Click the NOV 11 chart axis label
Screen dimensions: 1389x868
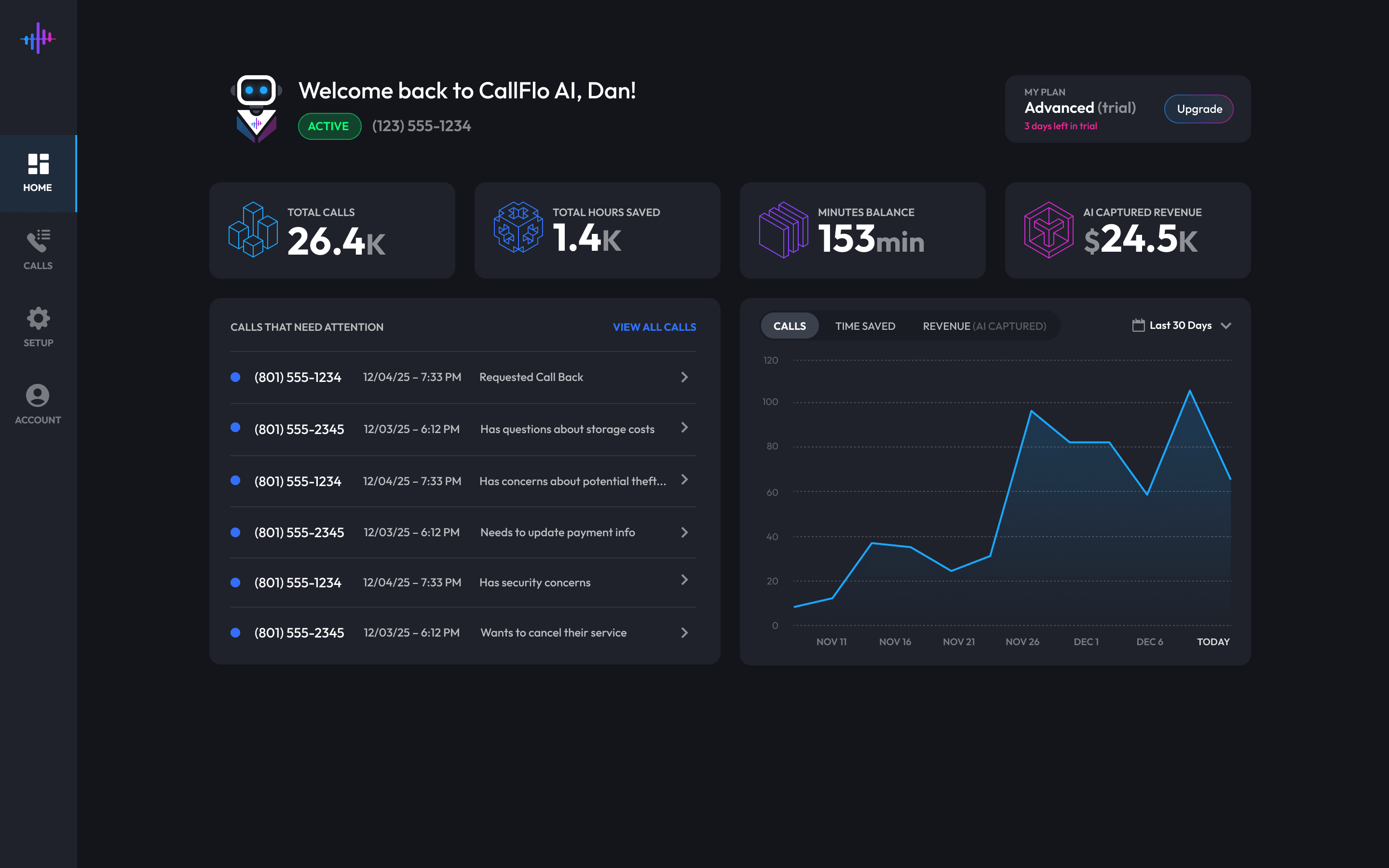[x=831, y=642]
